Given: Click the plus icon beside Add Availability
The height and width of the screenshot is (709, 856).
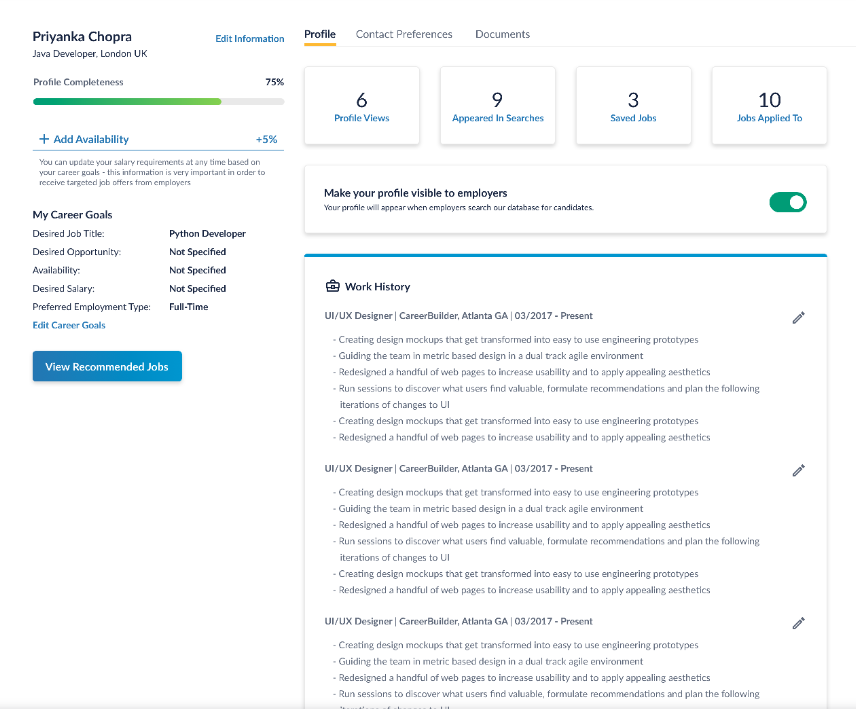Looking at the screenshot, I should click(x=44, y=140).
